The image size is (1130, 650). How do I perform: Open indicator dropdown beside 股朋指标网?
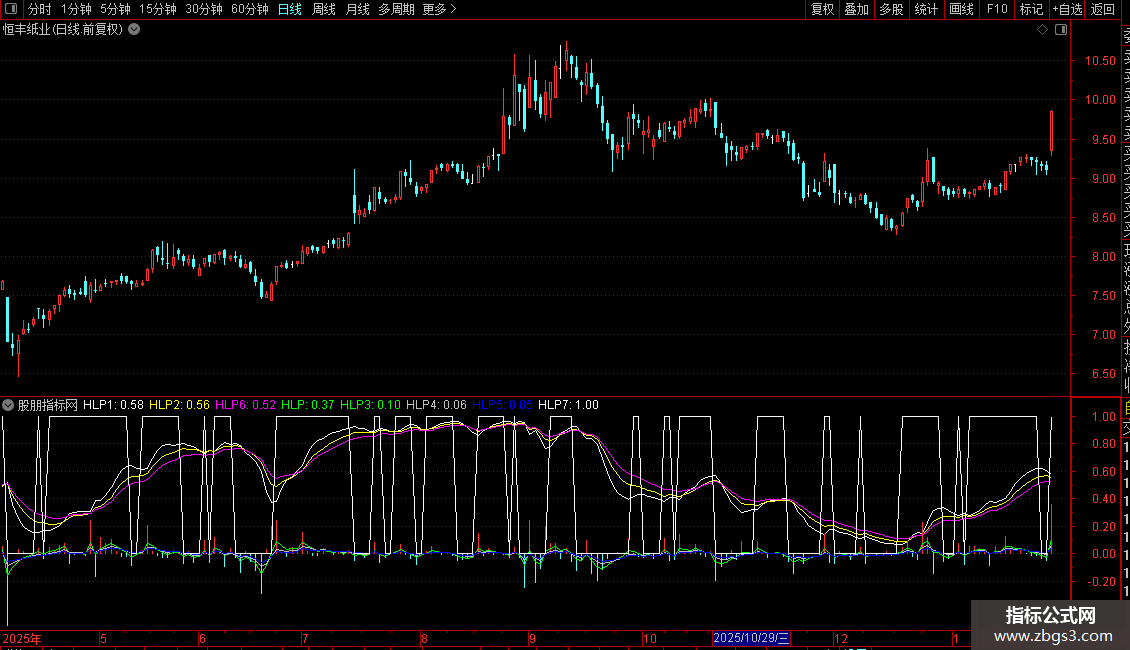(x=9, y=405)
